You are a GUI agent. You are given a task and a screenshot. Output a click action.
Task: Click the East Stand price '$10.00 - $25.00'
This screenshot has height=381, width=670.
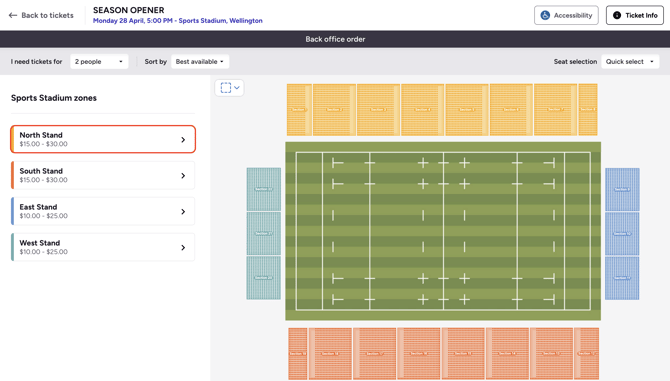44,216
